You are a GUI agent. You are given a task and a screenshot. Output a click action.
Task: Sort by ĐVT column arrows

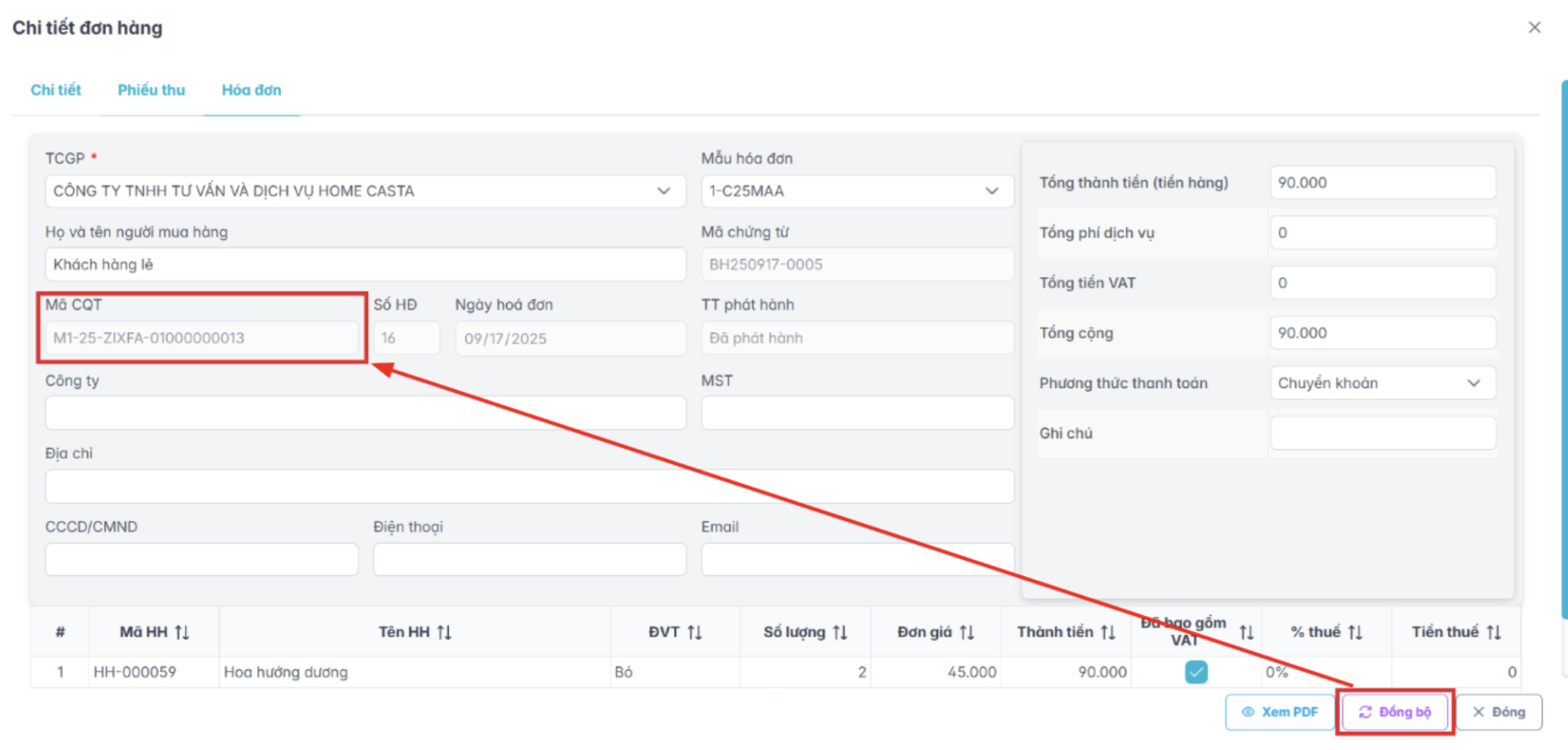coord(695,632)
